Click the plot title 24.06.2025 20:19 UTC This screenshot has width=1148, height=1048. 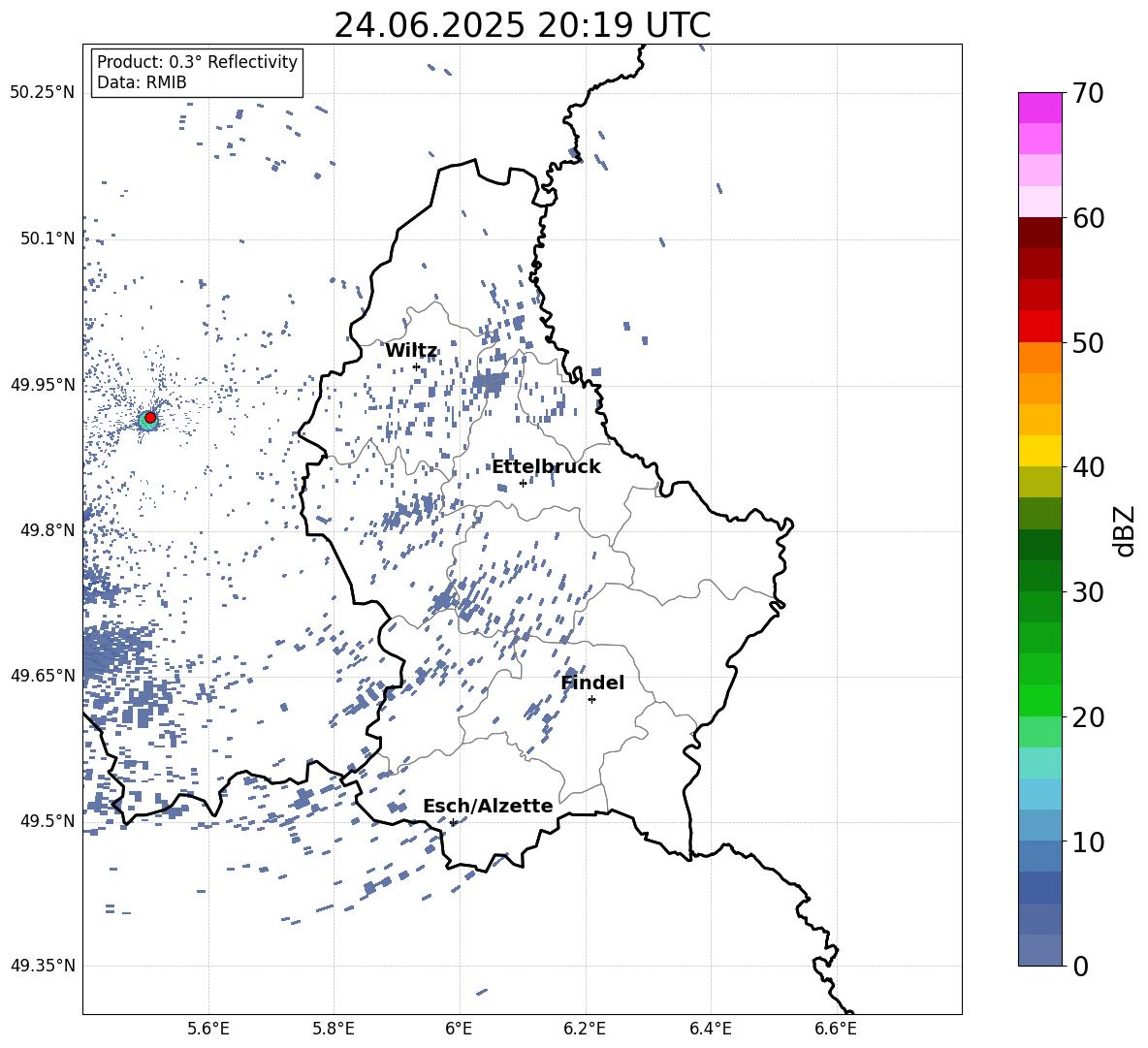(523, 25)
